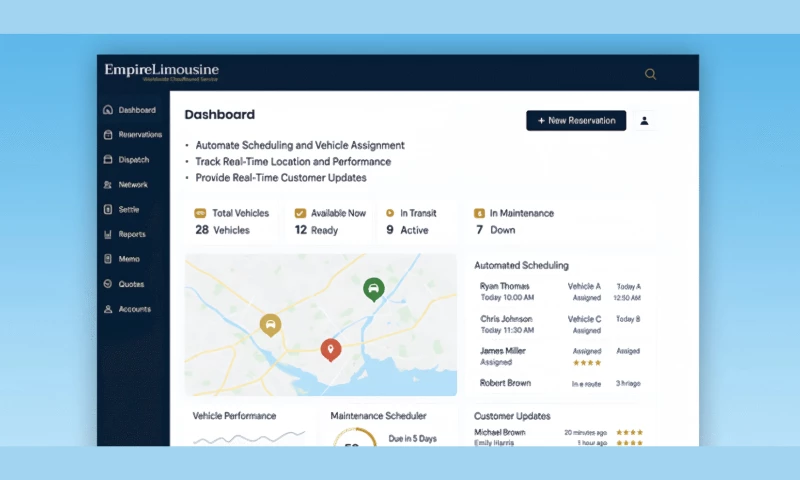Click James Miller's star rating
This screenshot has height=480, width=800.
coord(587,363)
